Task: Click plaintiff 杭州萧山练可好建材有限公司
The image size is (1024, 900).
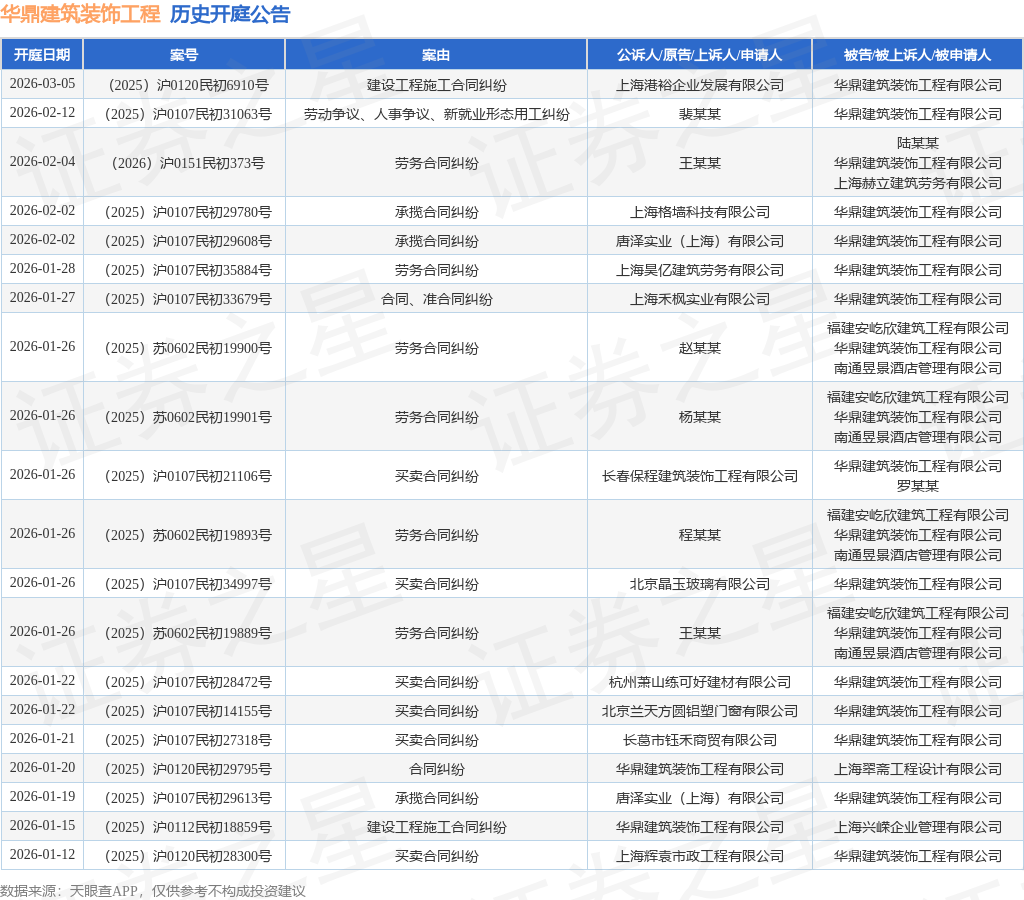Action: (x=699, y=682)
